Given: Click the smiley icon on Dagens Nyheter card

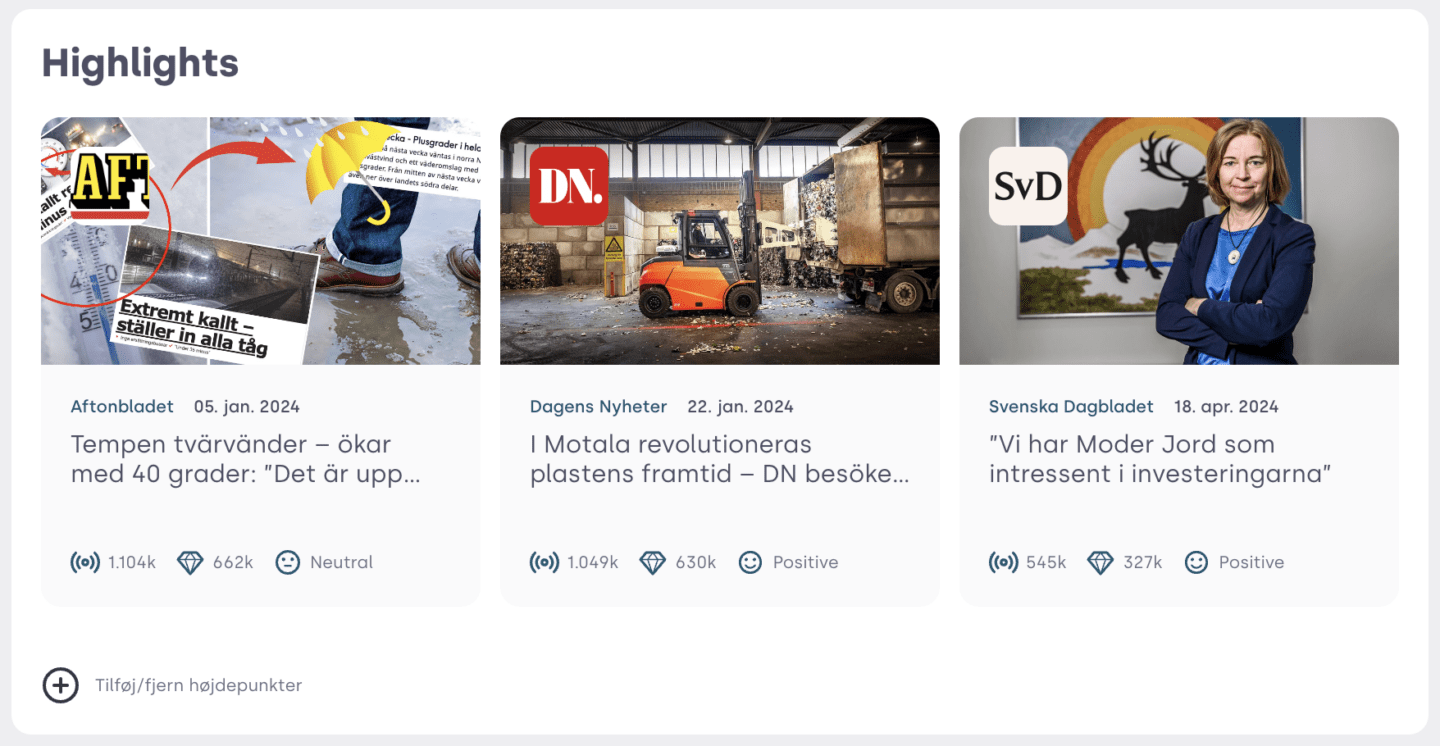Looking at the screenshot, I should [750, 562].
